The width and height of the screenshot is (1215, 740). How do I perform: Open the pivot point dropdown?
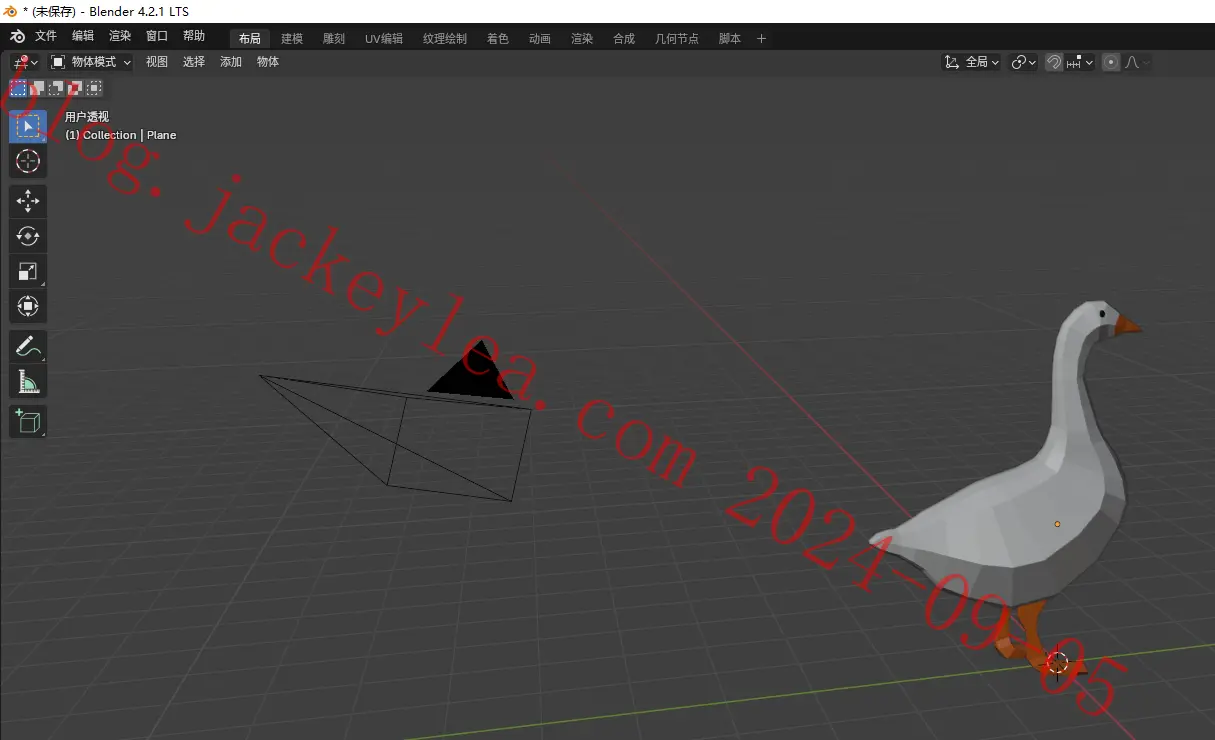1023,62
